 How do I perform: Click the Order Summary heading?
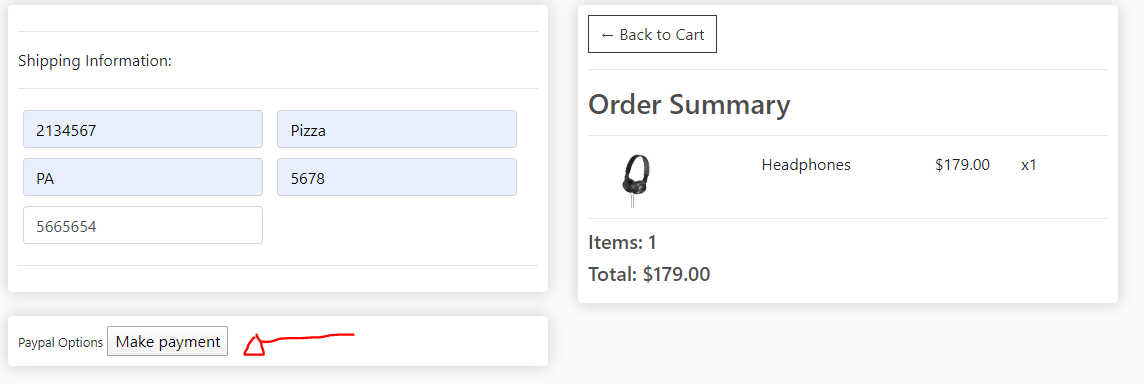point(689,105)
